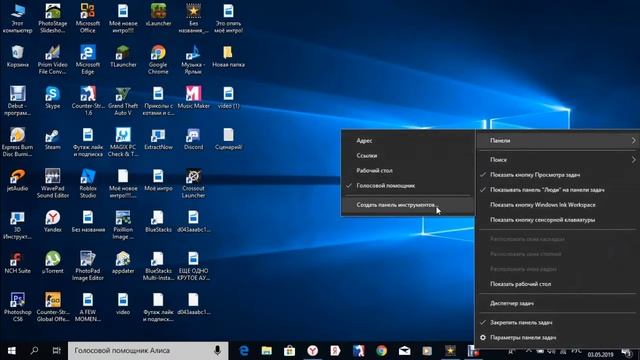Open Параметры панели задач entry

tap(557, 338)
